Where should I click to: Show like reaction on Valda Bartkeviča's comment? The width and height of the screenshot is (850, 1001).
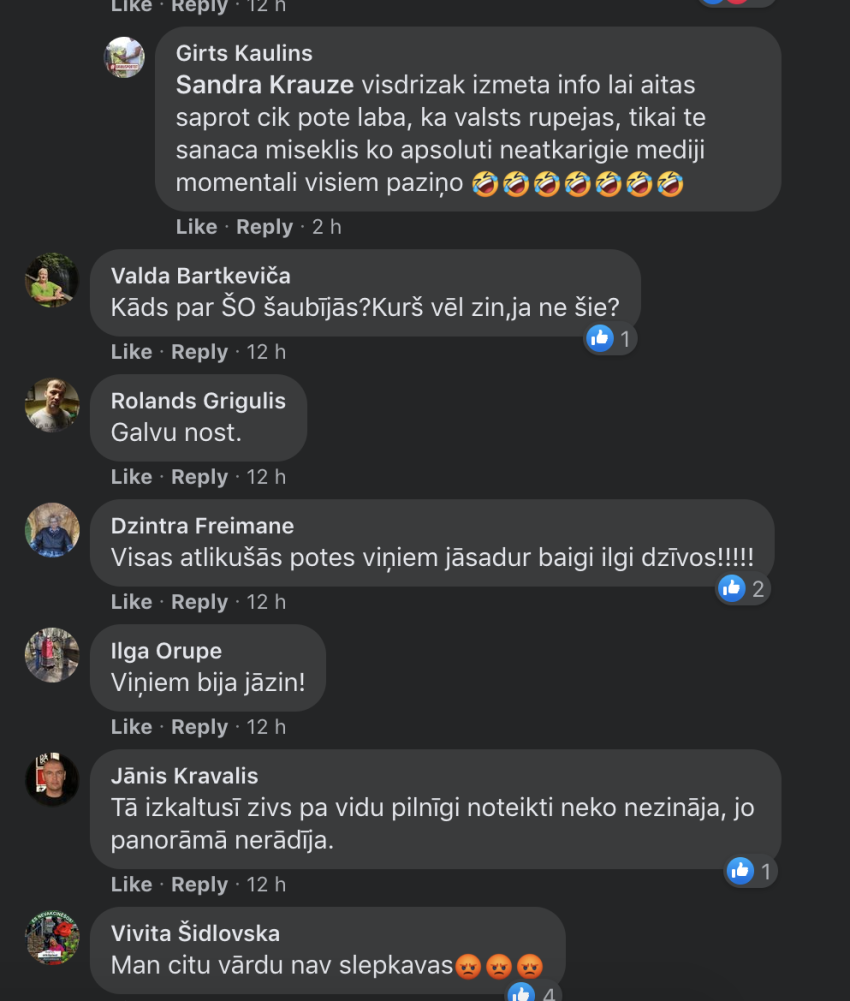(x=610, y=339)
